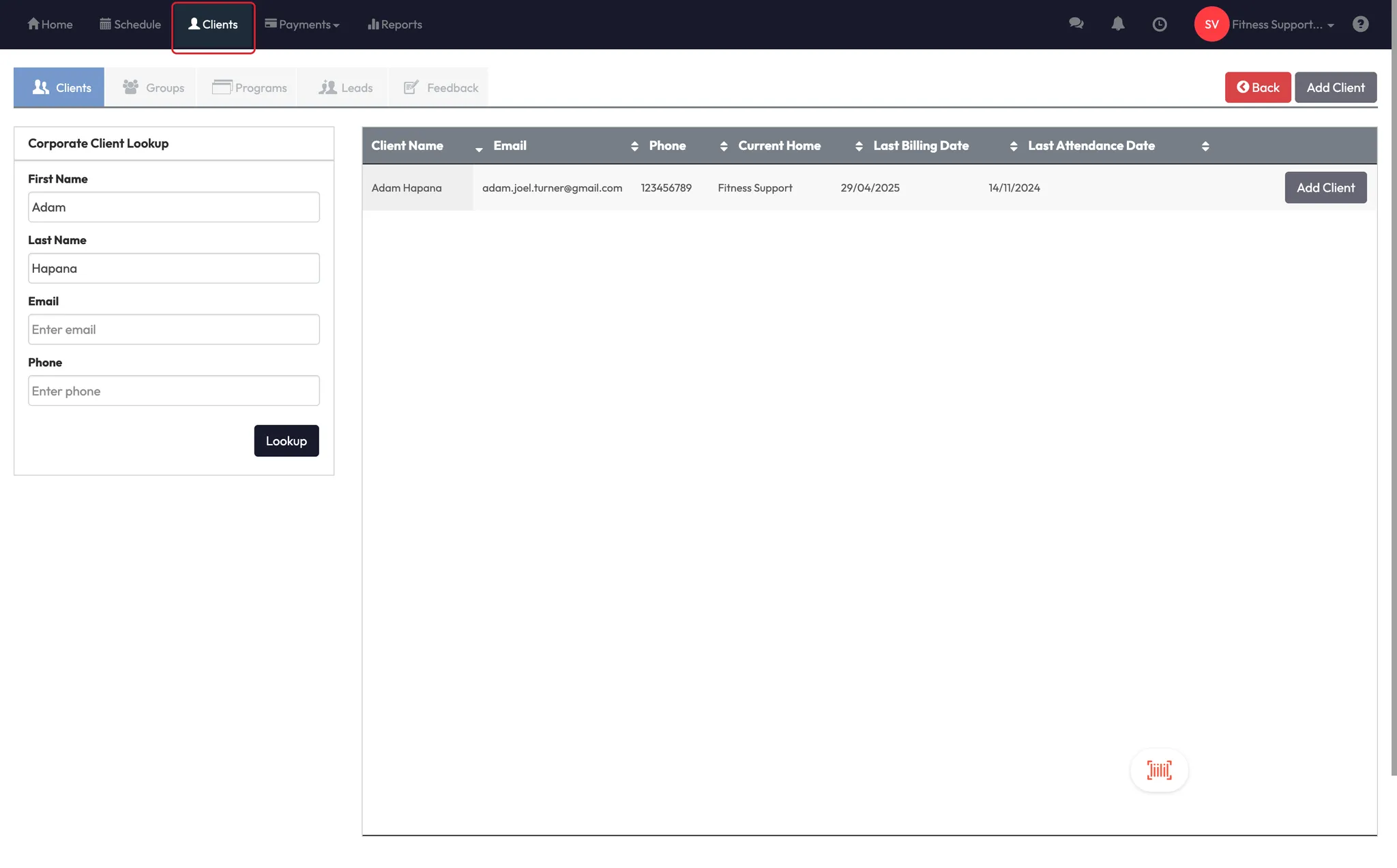Click the barcode scanner floating button
This screenshot has height=868, width=1397.
click(1159, 770)
